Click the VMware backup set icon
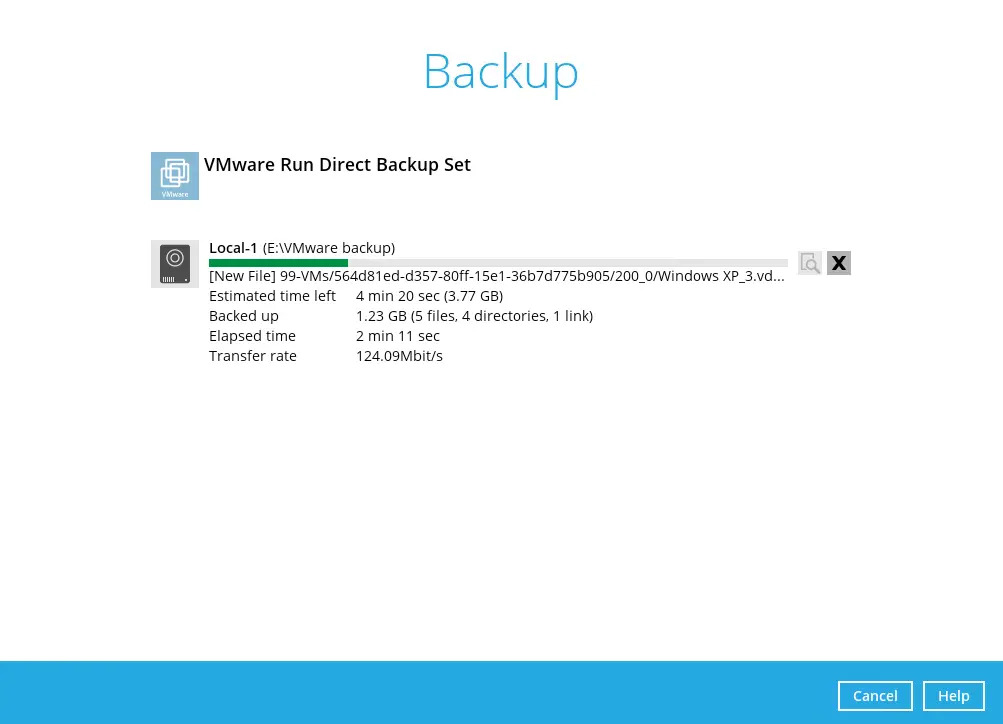 pos(175,176)
